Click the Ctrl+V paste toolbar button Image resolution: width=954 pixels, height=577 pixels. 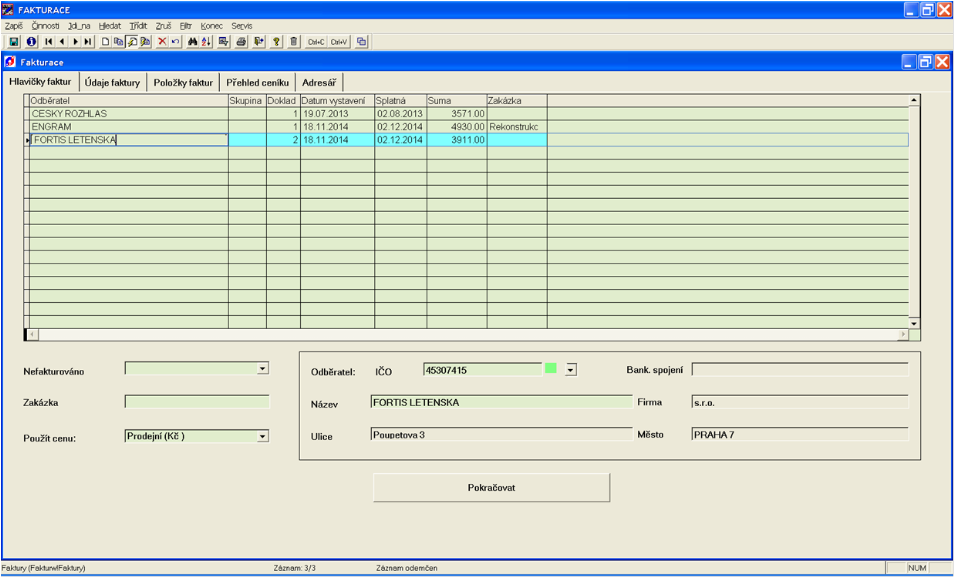point(339,41)
